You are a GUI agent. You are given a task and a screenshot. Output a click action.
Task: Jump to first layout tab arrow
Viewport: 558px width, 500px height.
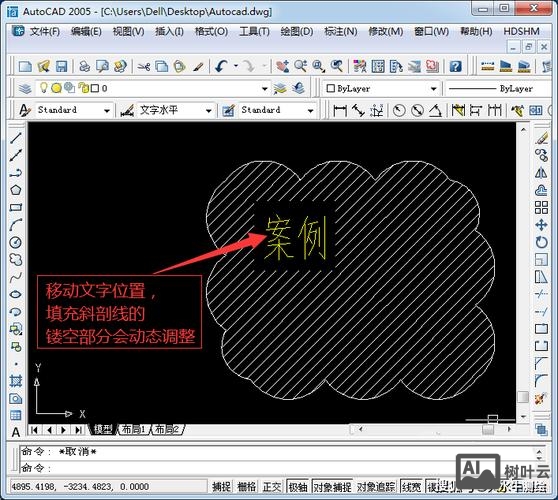[35, 430]
